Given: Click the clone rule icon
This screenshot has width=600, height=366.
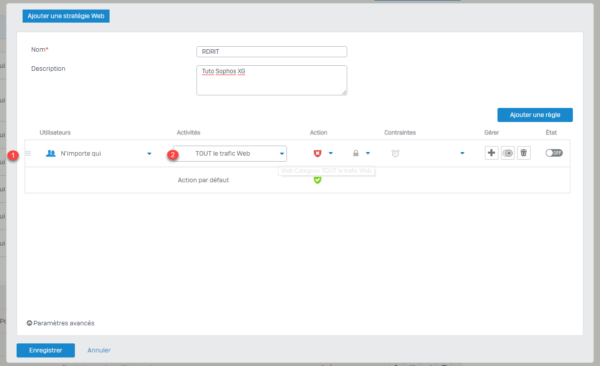Looking at the screenshot, I should [508, 153].
